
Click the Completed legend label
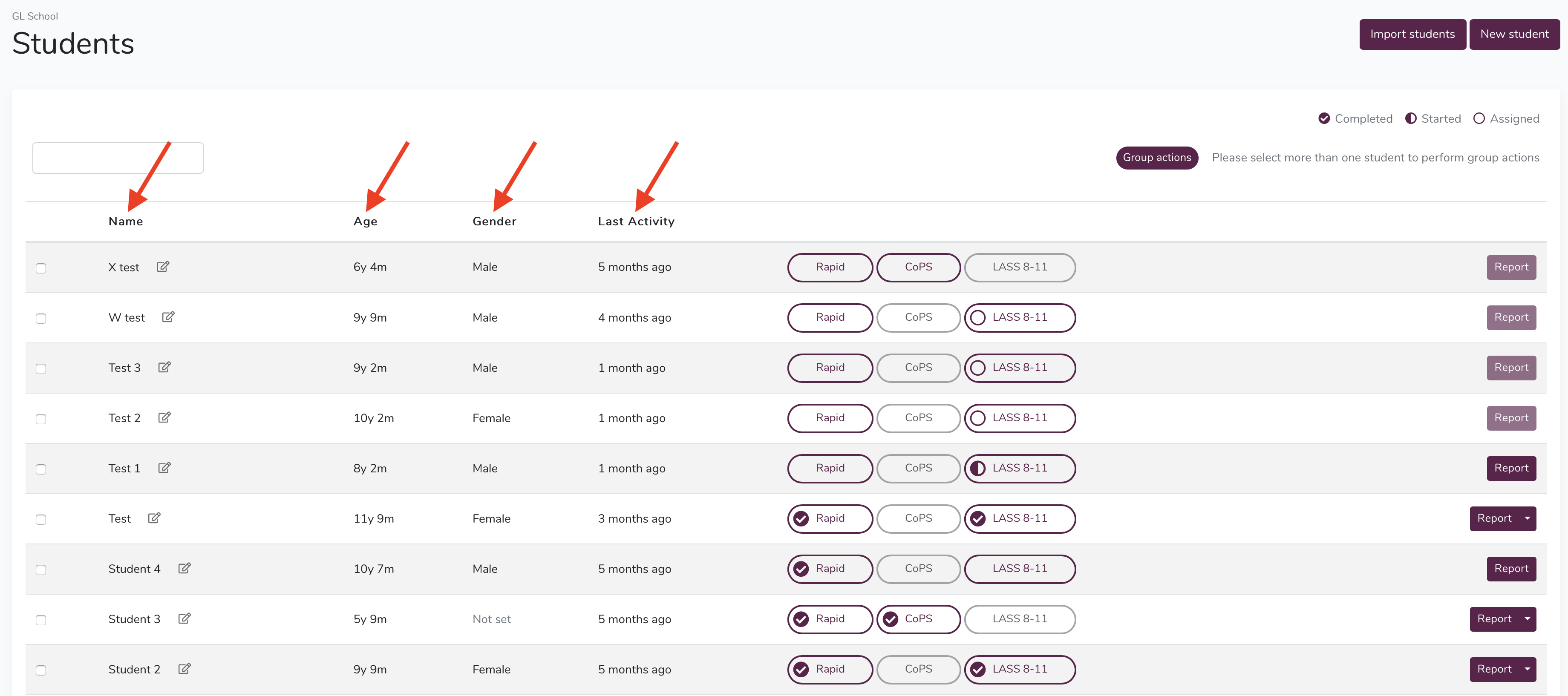[1363, 119]
